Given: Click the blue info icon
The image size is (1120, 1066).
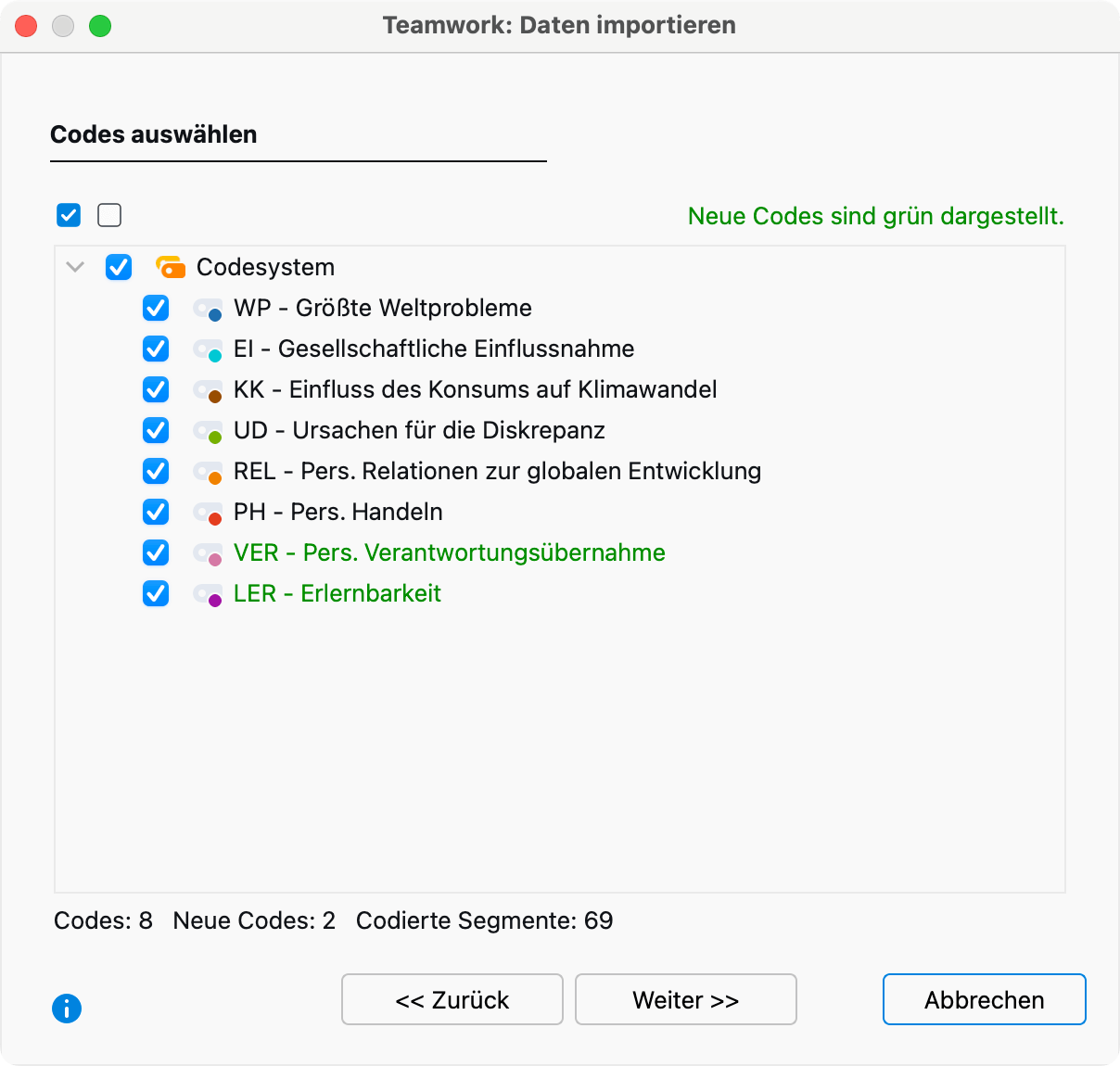Looking at the screenshot, I should (x=67, y=1008).
